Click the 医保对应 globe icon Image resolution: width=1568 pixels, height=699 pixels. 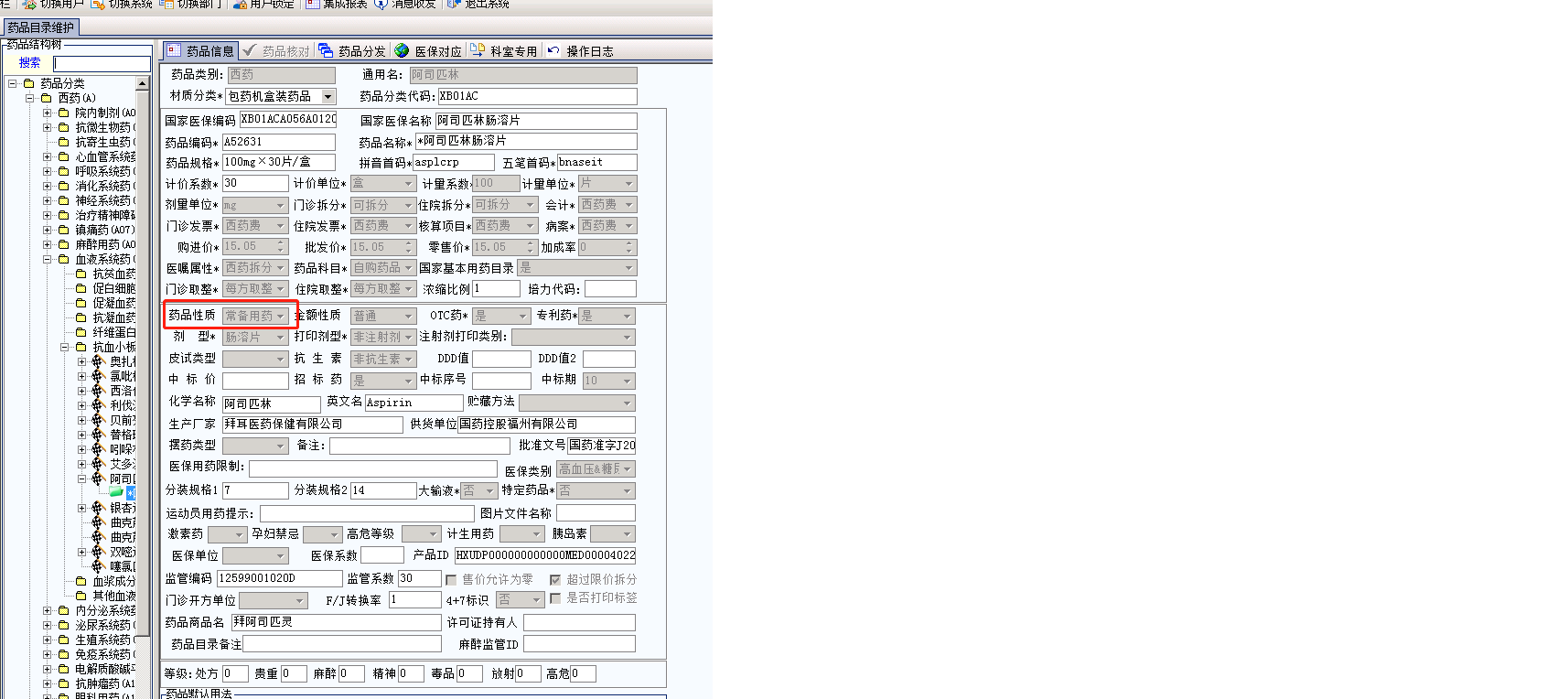click(x=402, y=50)
